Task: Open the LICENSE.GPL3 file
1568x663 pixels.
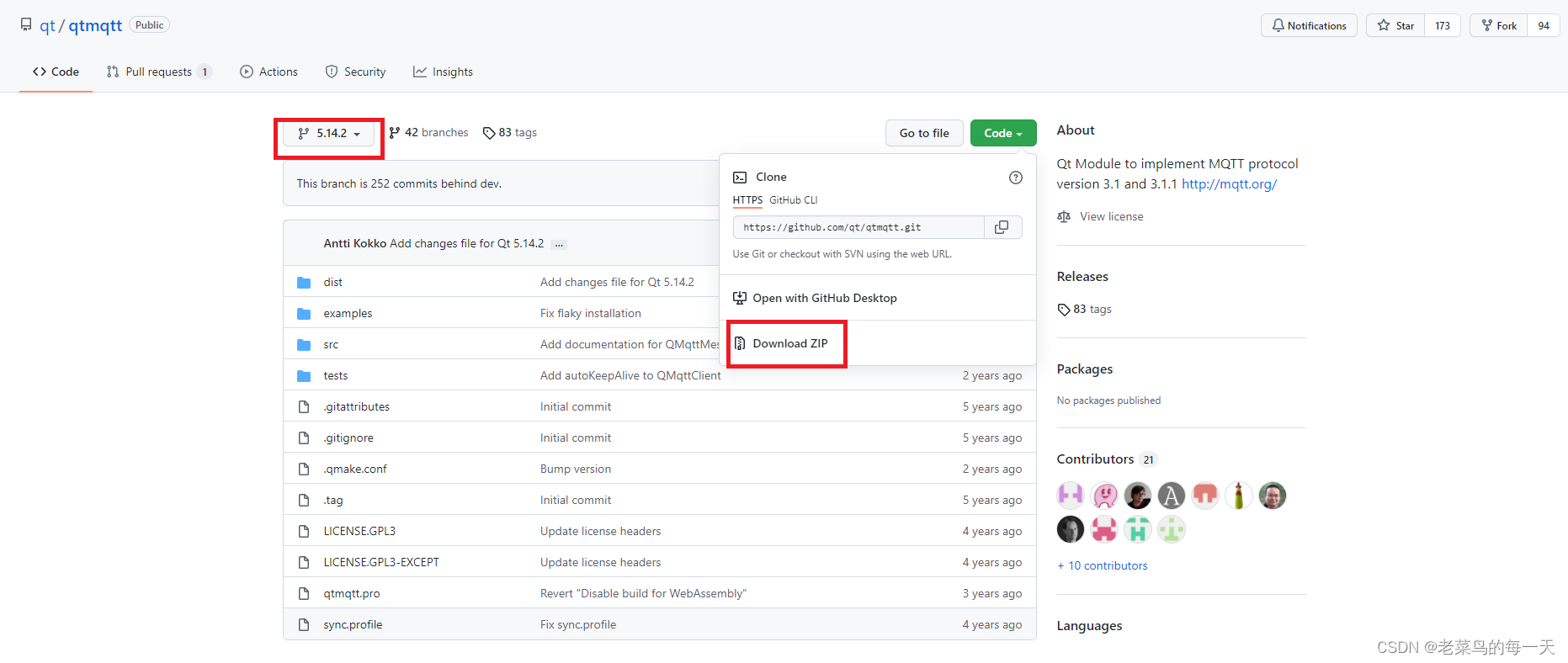Action: (359, 532)
